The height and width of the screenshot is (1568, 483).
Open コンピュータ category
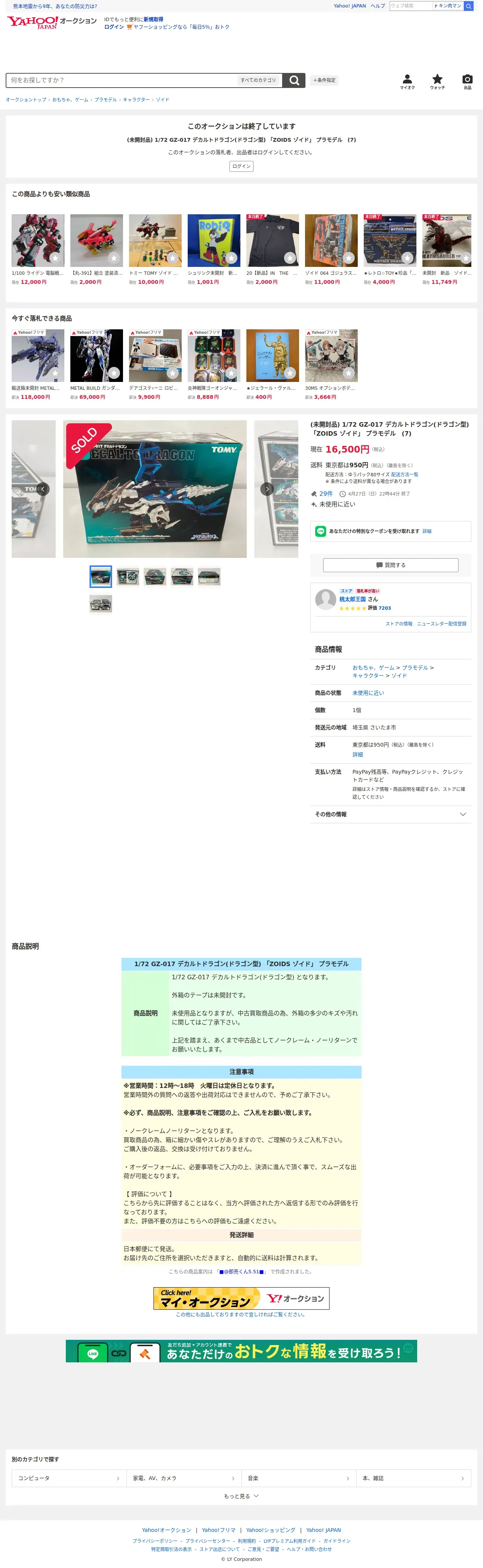(69, 1479)
